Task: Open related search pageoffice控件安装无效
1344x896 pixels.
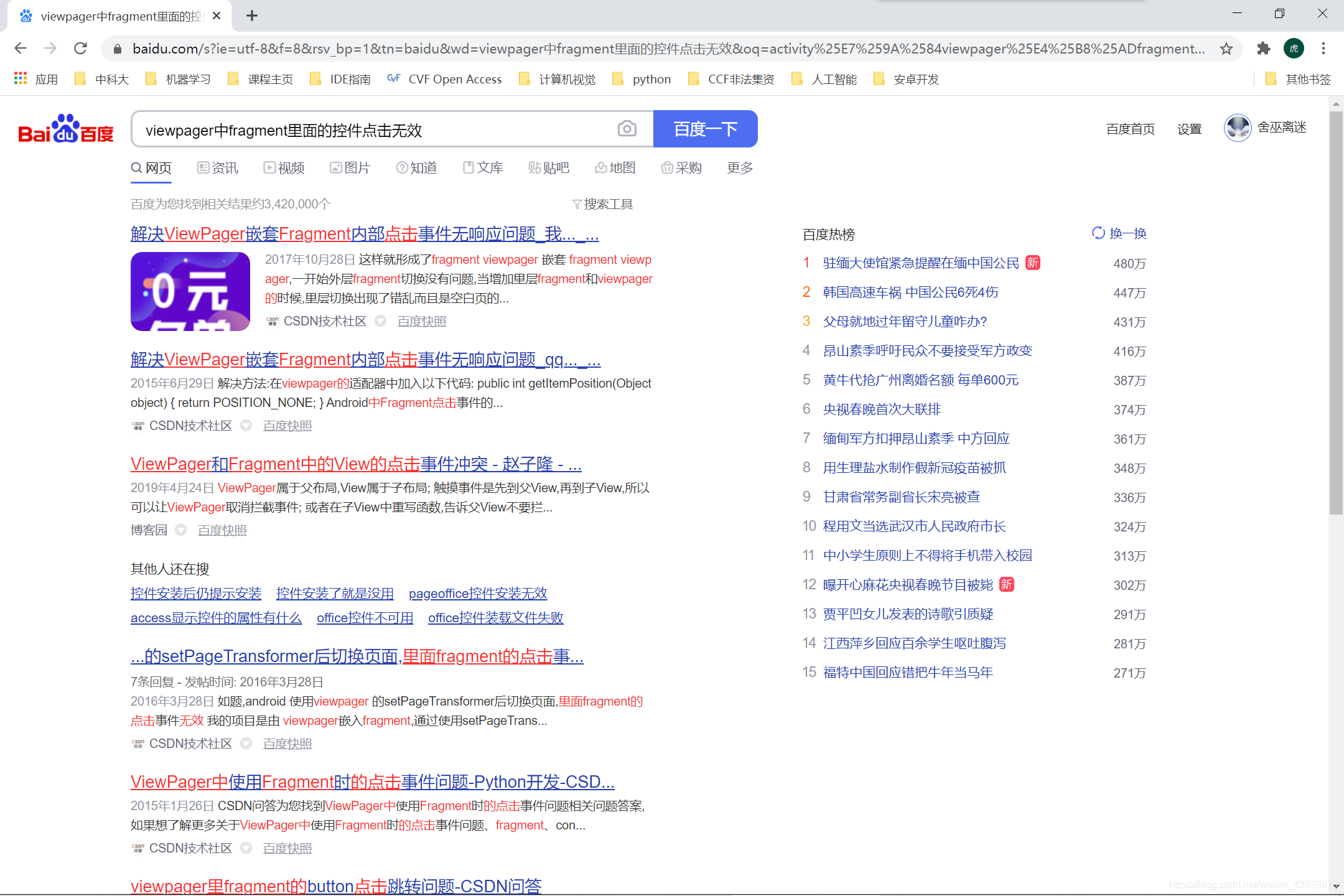Action: pyautogui.click(x=478, y=593)
